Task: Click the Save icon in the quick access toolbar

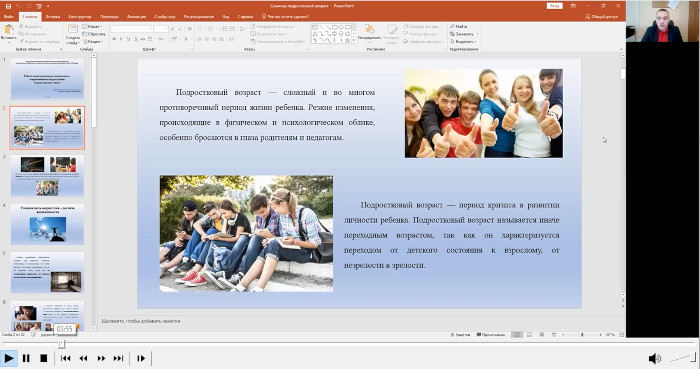Action: point(8,6)
